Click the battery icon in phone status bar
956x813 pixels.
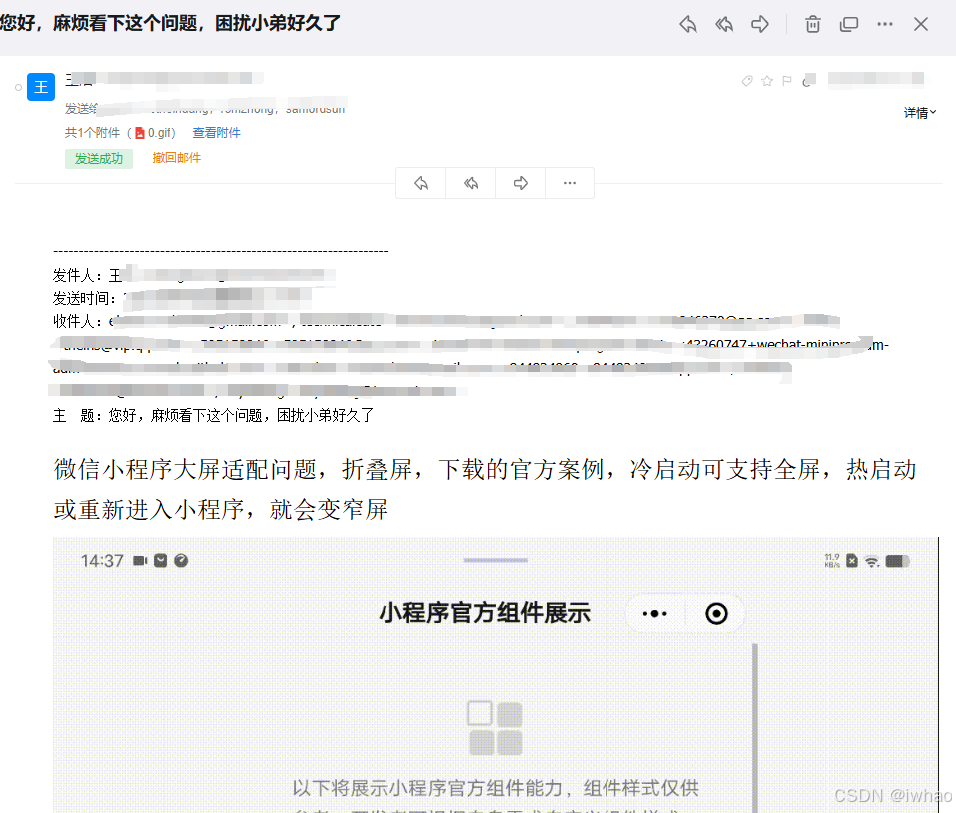(897, 561)
